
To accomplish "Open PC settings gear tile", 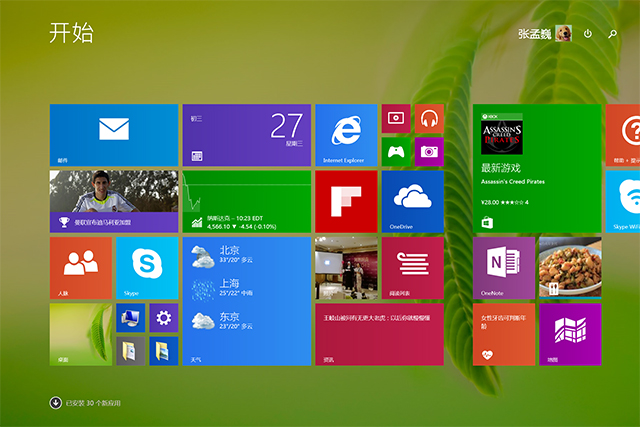I will pyautogui.click(x=164, y=318).
